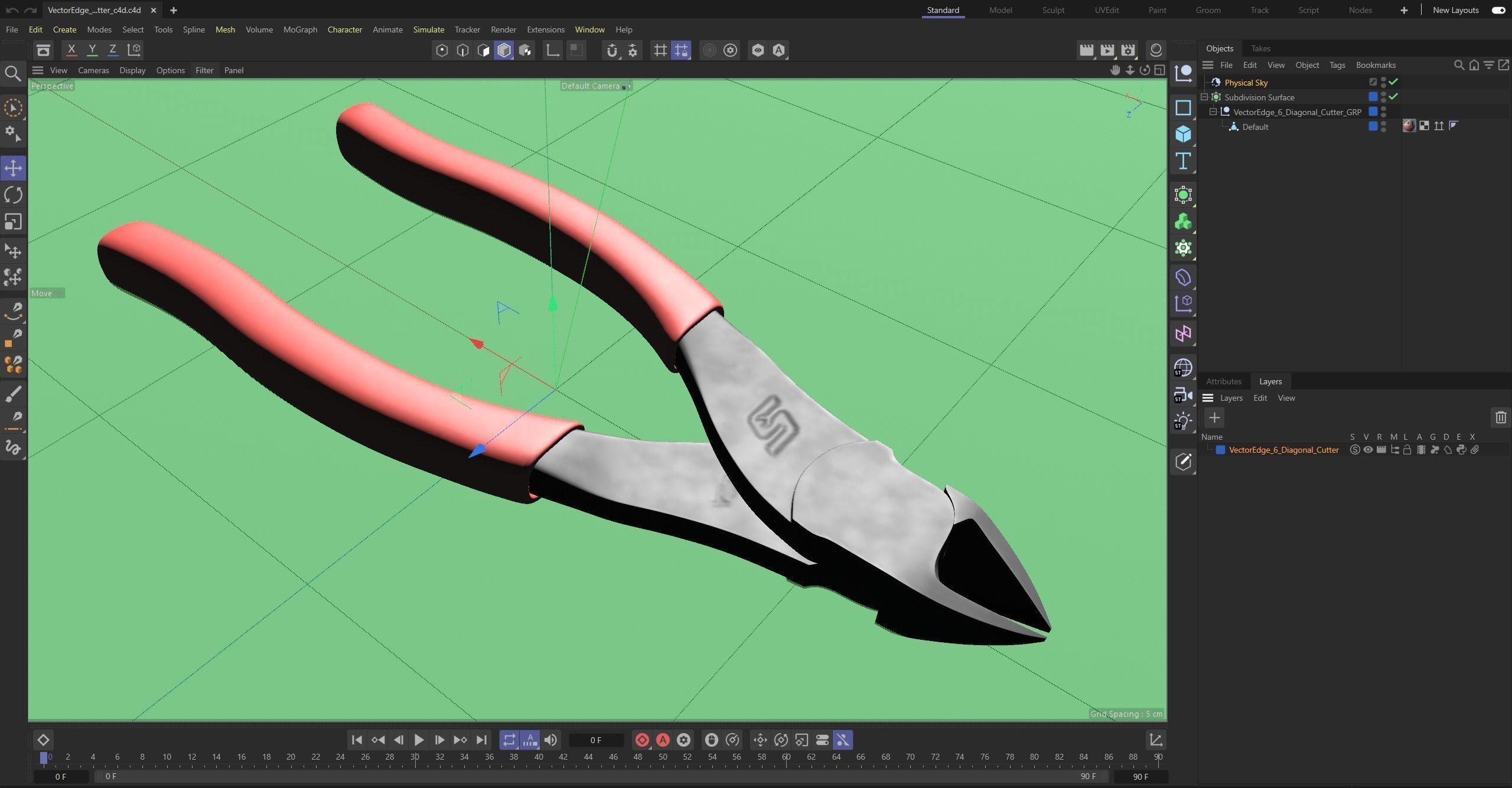Toggle Subdivision Surface enable checkmark
The image size is (1512, 788).
click(x=1393, y=96)
